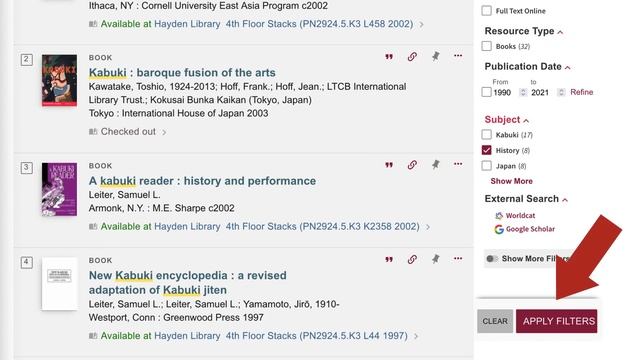Click citation quote icon for Kabuki baroque fusion
This screenshot has height=360, width=640.
[x=389, y=57]
